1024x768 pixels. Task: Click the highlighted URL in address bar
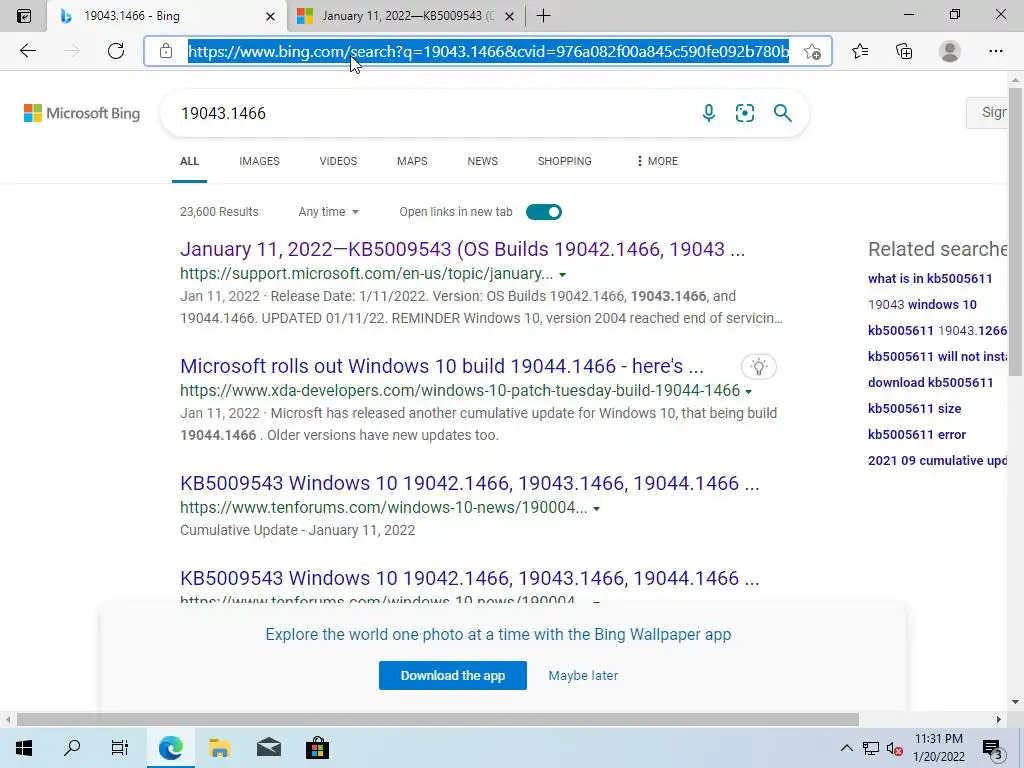488,51
